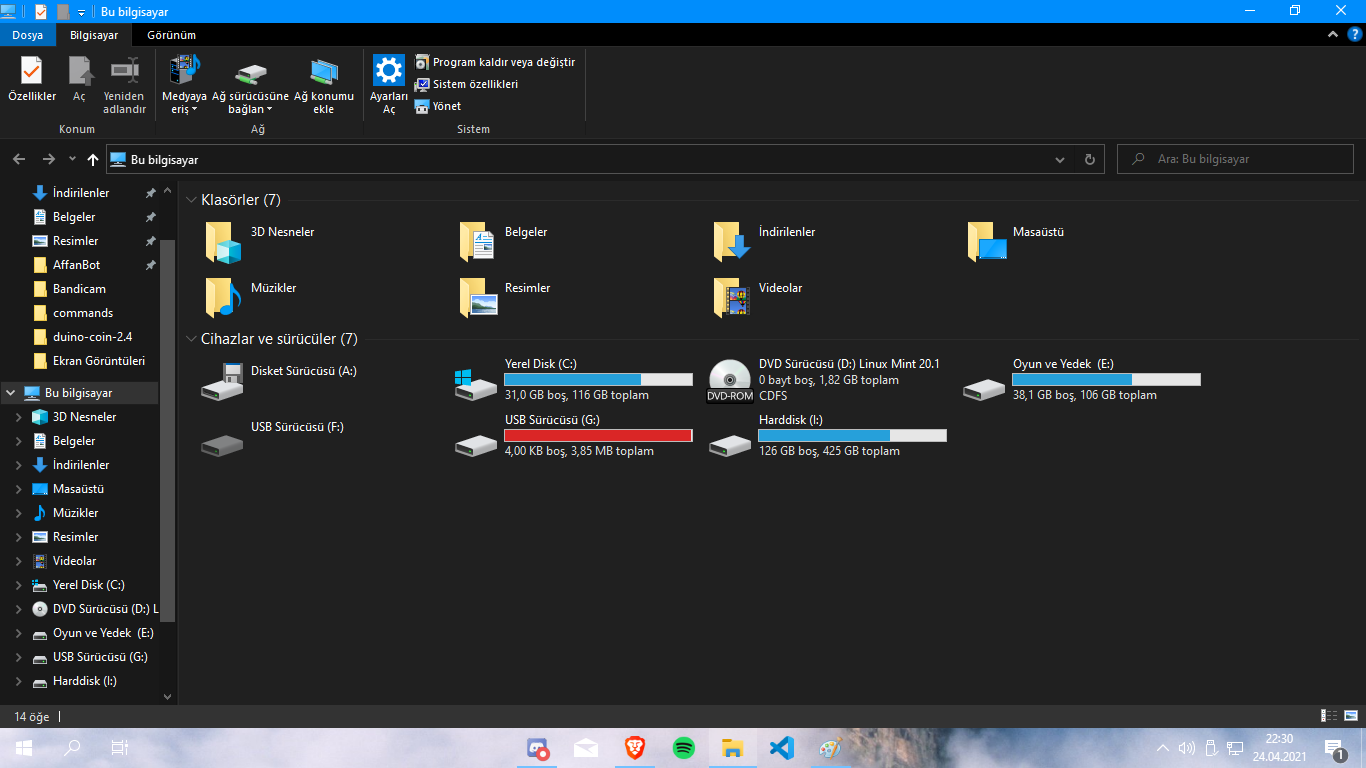Click sidebar scrollbar down arrow
Viewport: 1366px width, 768px height.
coord(167,697)
